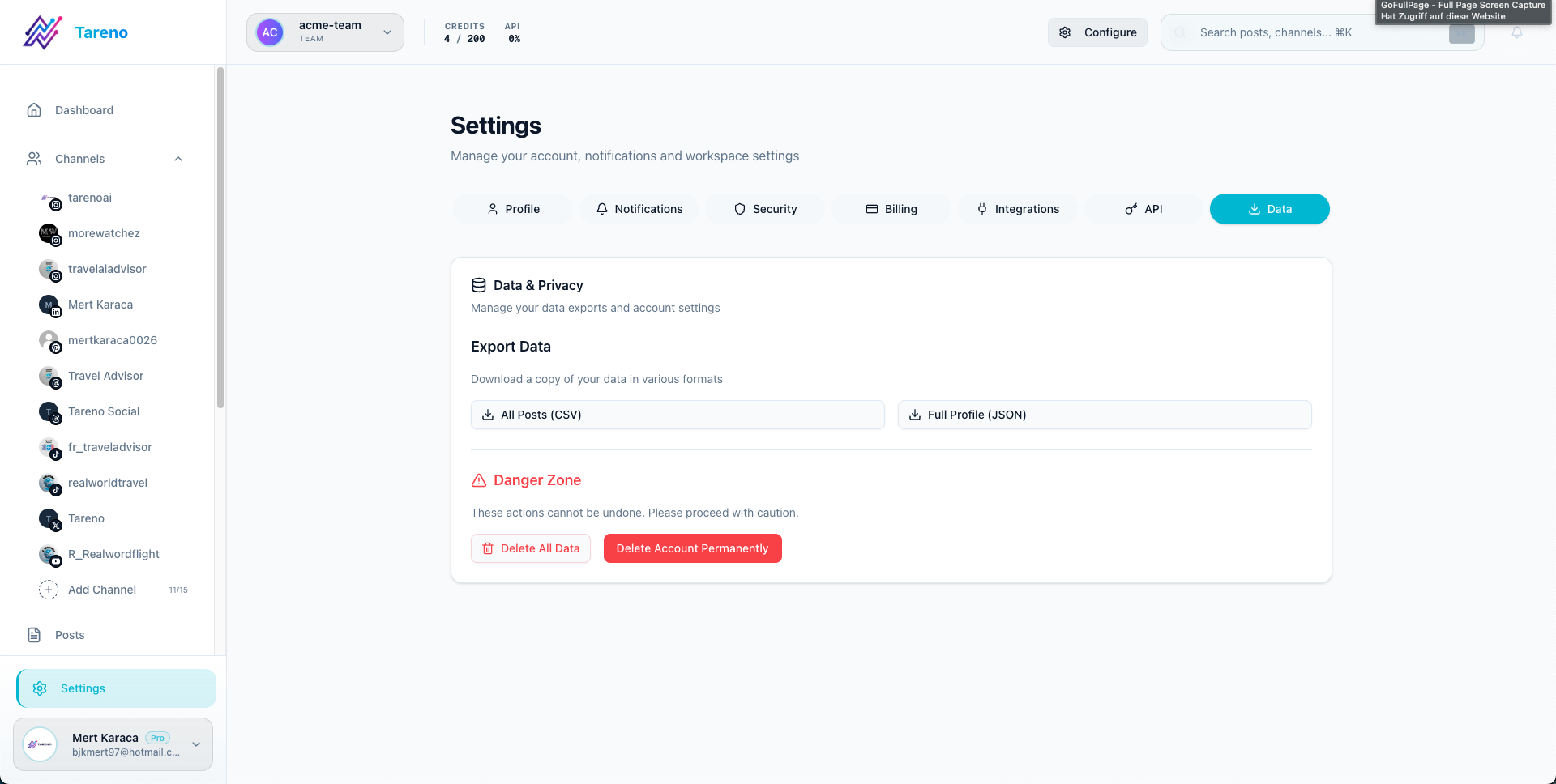Collapse the Channels list
This screenshot has height=784, width=1556.
pyautogui.click(x=178, y=159)
